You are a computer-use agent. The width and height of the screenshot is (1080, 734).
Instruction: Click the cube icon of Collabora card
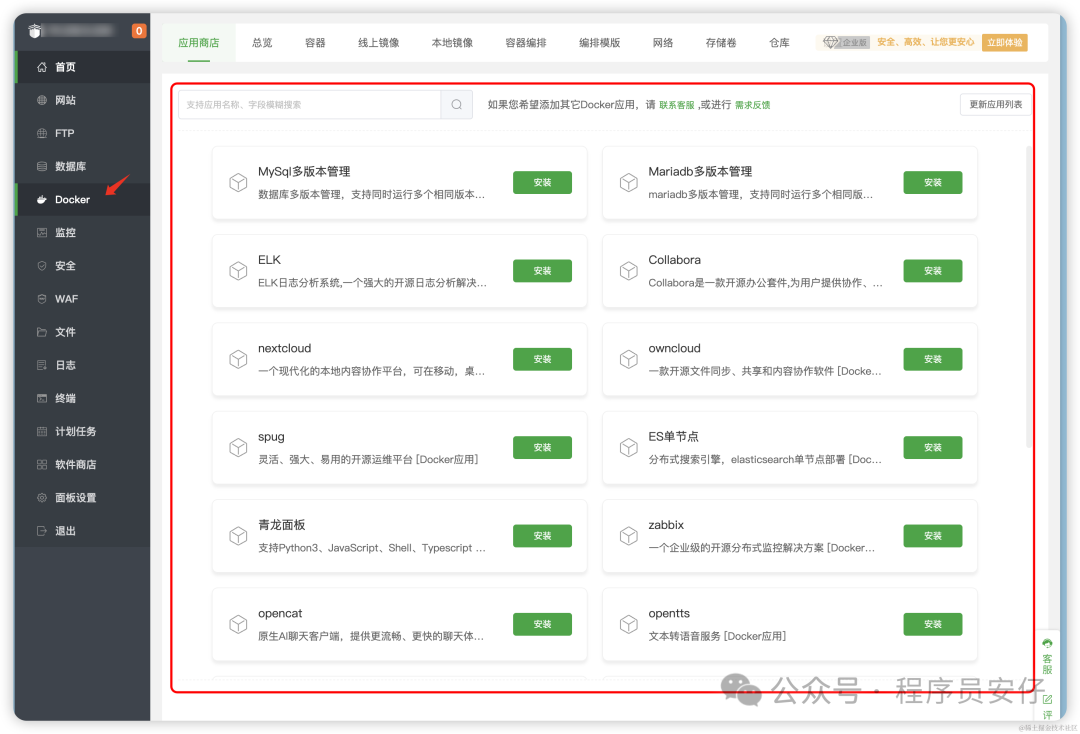tap(629, 271)
